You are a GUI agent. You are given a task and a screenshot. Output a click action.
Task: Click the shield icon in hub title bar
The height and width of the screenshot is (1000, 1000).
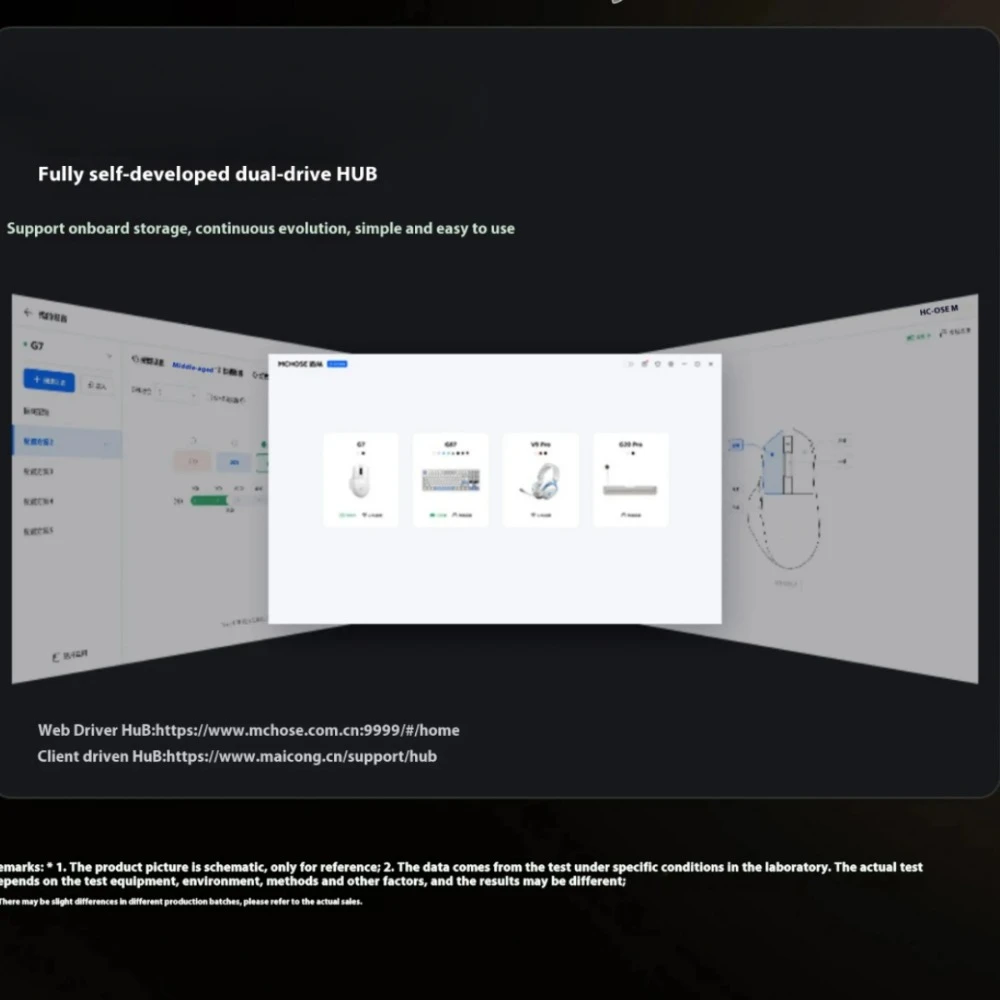click(658, 364)
